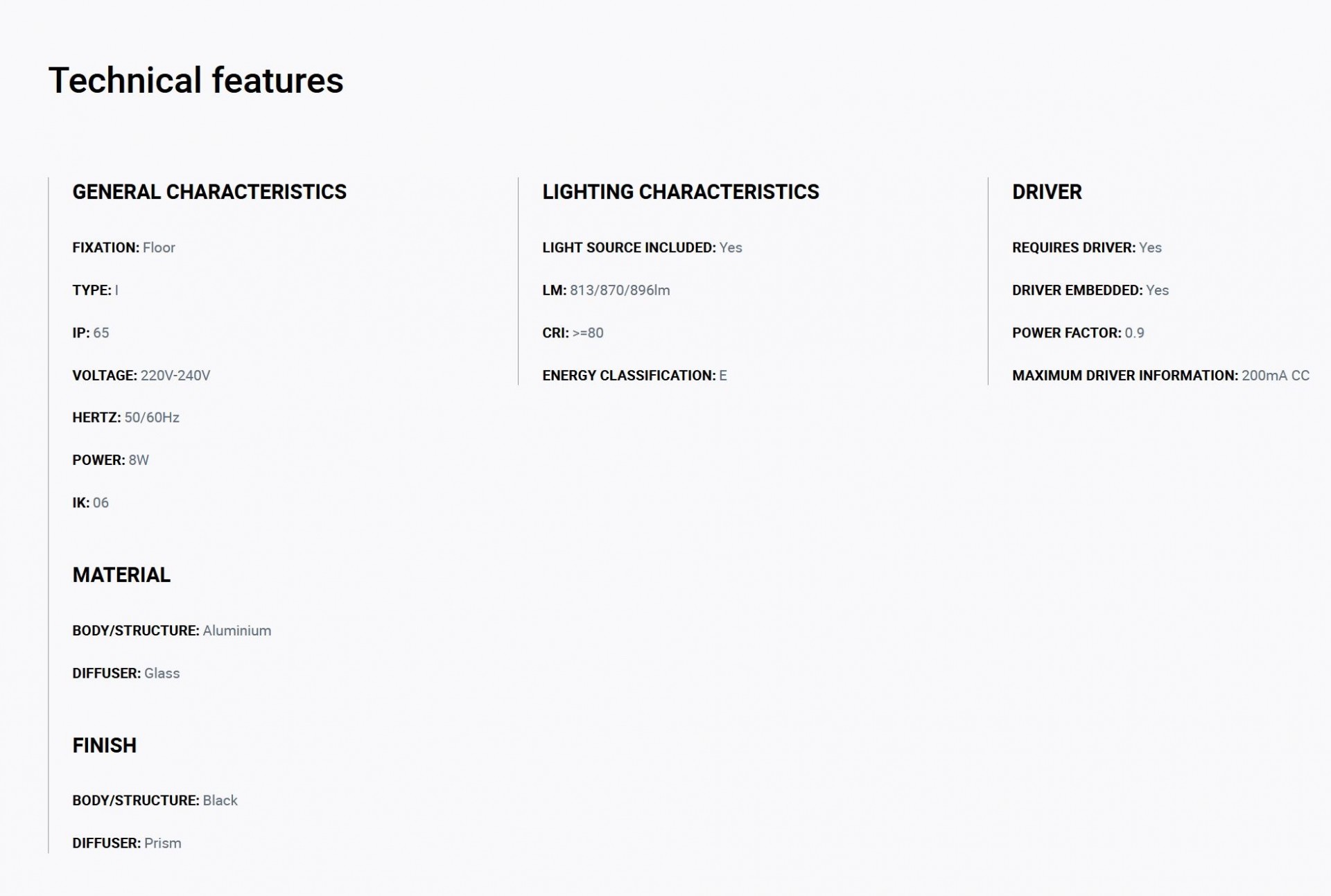Select the IK 06 rating
Screen dimensions: 1331x896
click(x=90, y=503)
